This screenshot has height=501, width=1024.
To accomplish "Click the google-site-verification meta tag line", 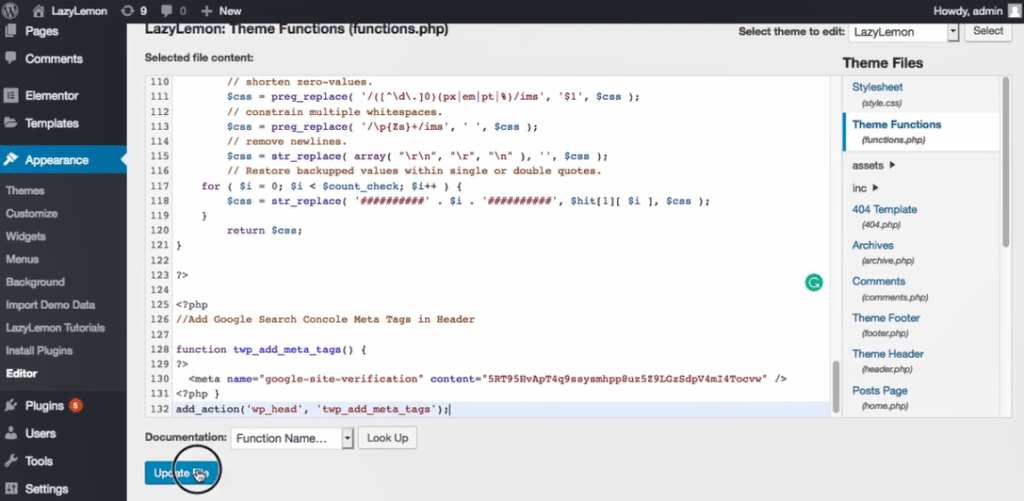I will (x=488, y=379).
